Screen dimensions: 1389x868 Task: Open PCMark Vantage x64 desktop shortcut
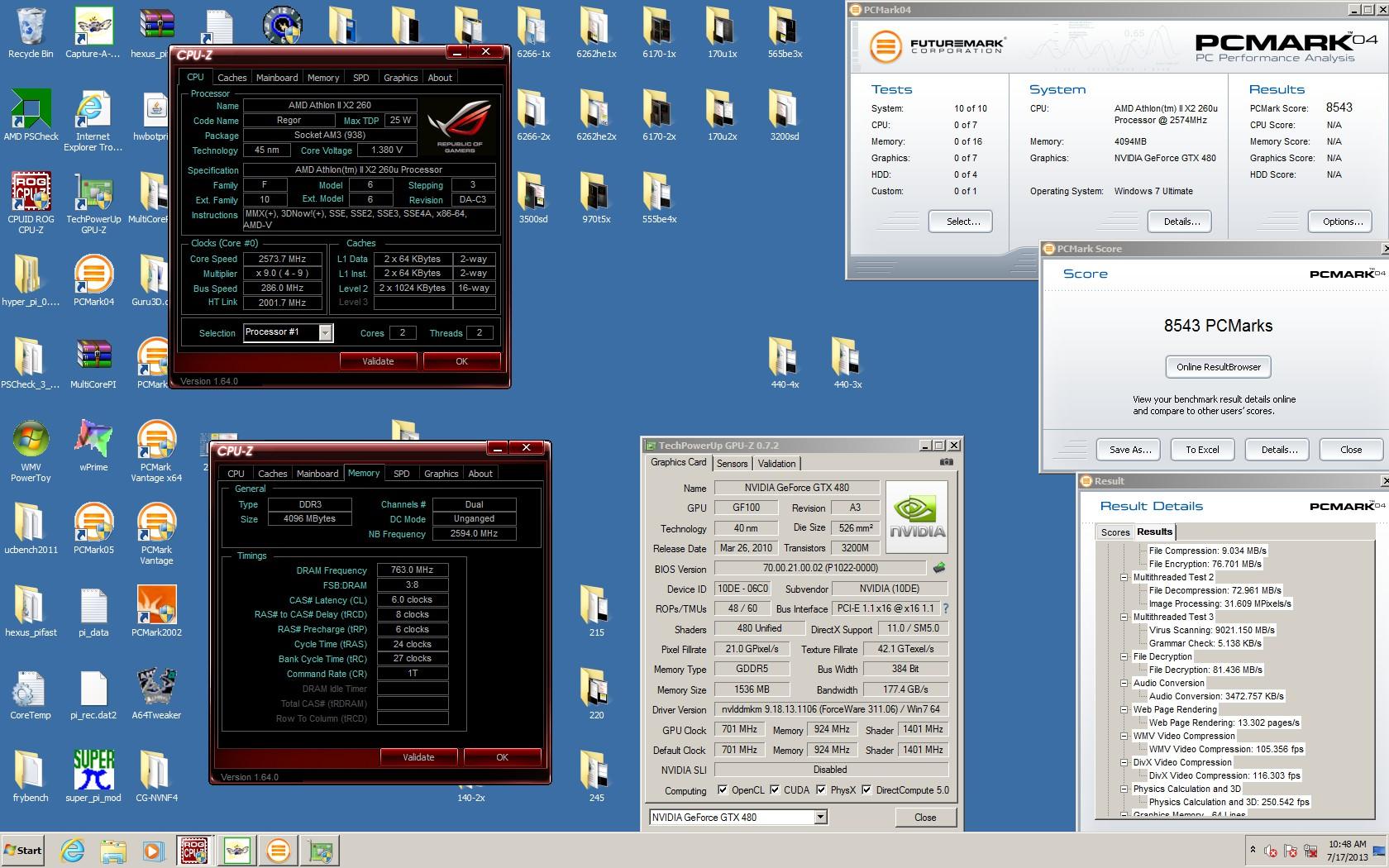156,451
